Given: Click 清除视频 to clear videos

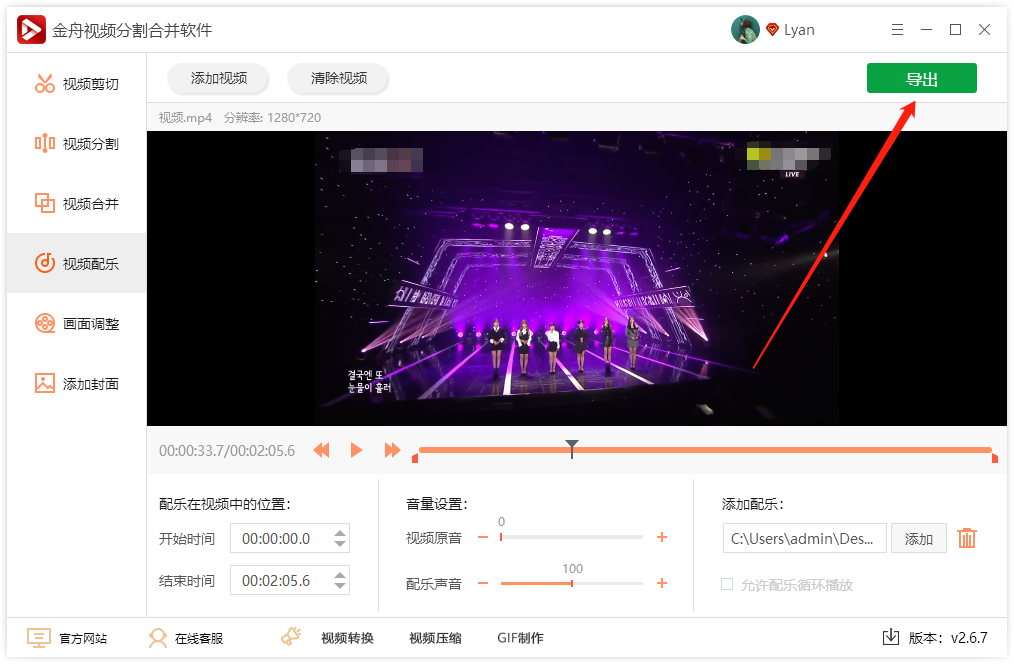Looking at the screenshot, I should (338, 78).
